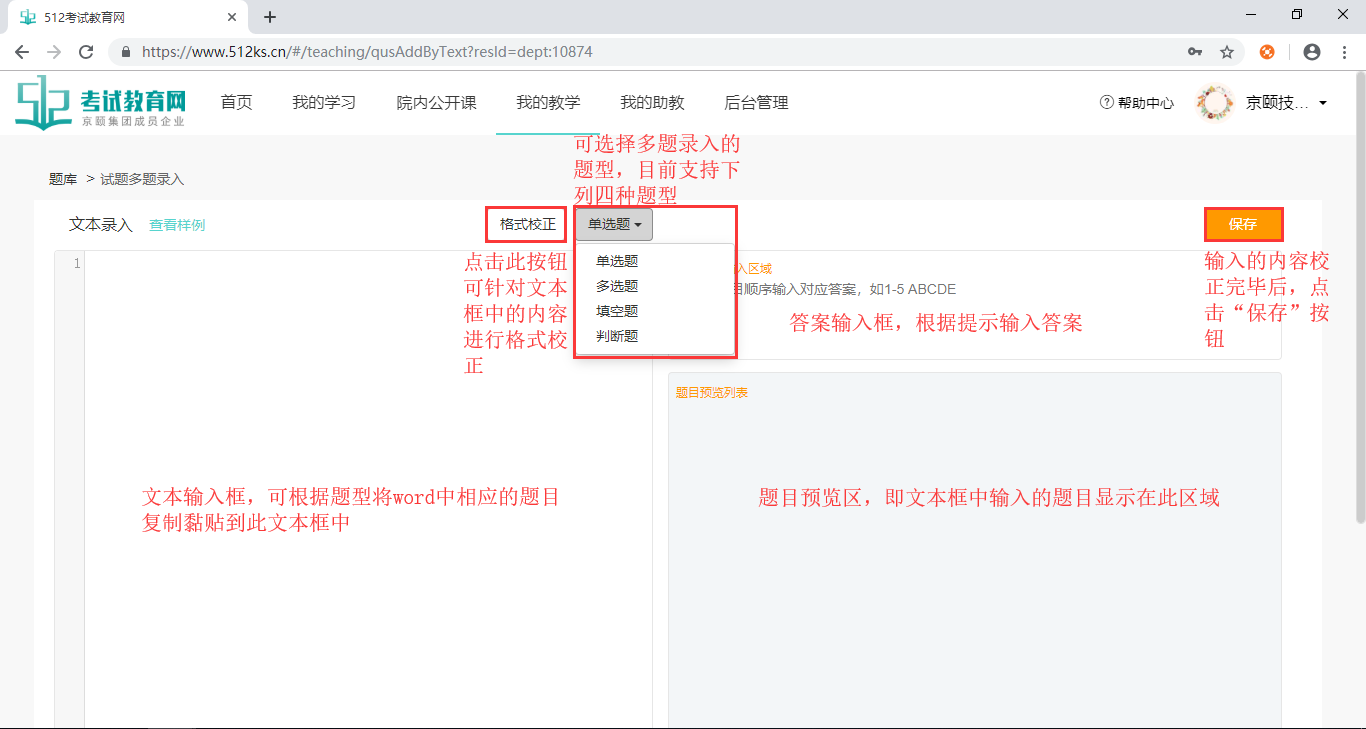Expand the 京颐技… account dropdown arrow
The width and height of the screenshot is (1366, 729).
1323,103
